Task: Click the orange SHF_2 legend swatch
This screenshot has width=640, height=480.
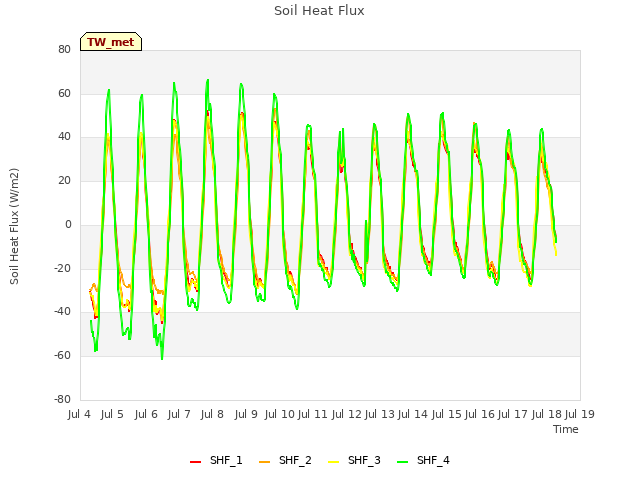Action: coord(264,462)
